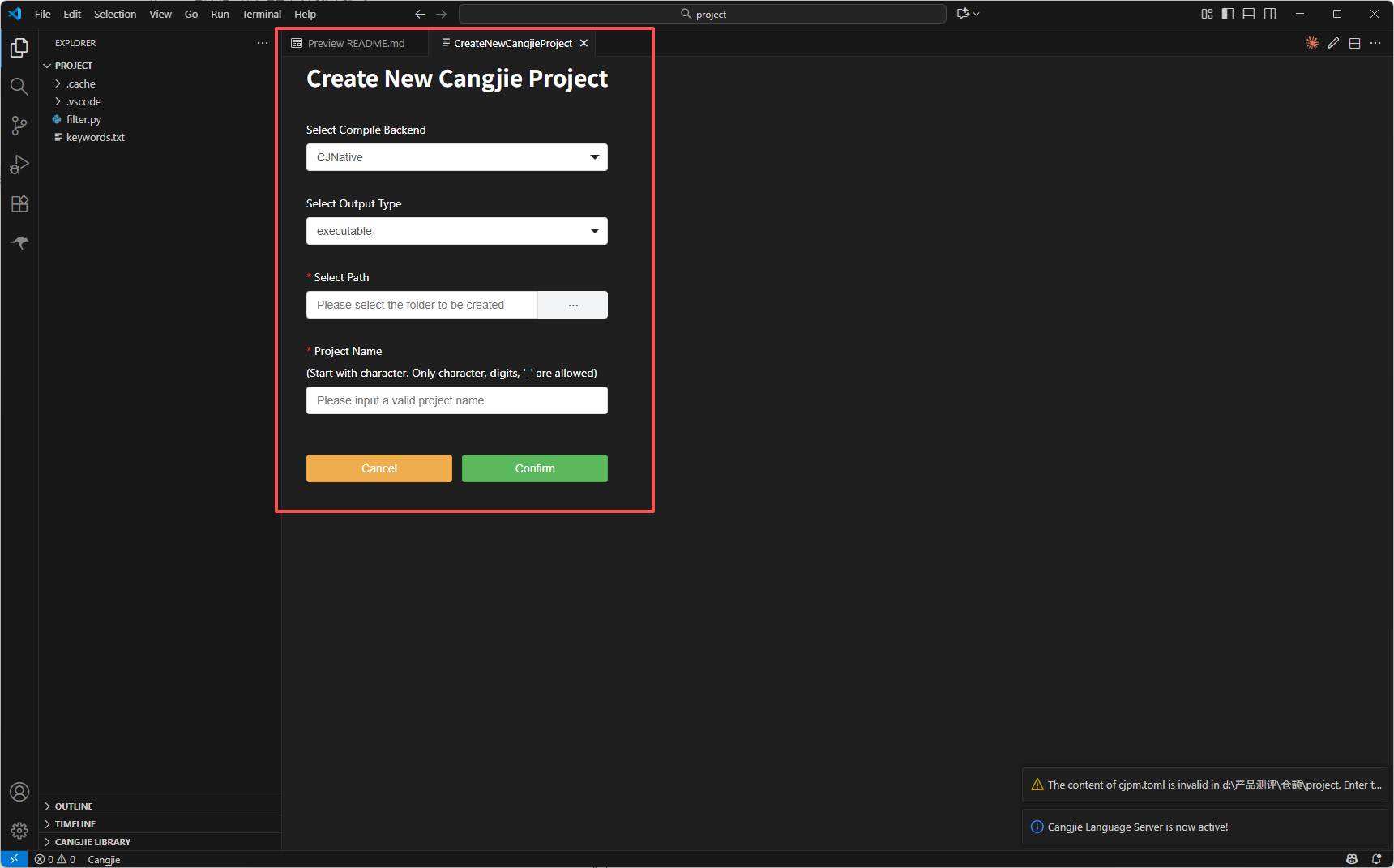Open the Explorer view in activity bar
The image size is (1394, 868).
point(19,48)
